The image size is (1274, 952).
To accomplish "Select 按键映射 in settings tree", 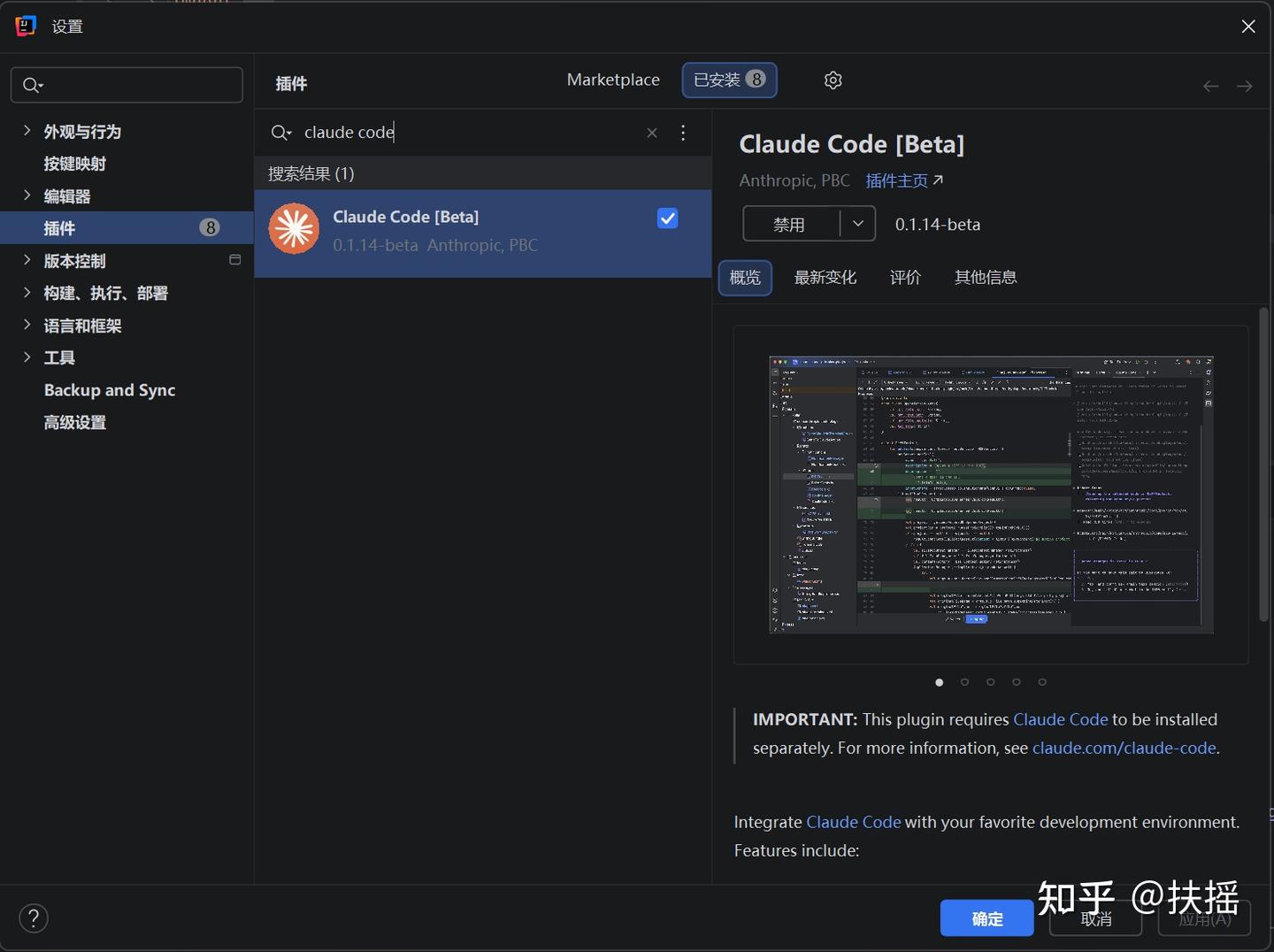I will (75, 164).
